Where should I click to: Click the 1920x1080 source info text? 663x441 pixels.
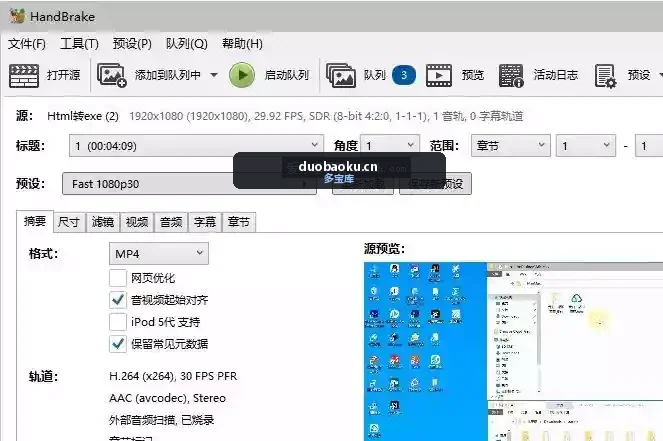pos(326,116)
